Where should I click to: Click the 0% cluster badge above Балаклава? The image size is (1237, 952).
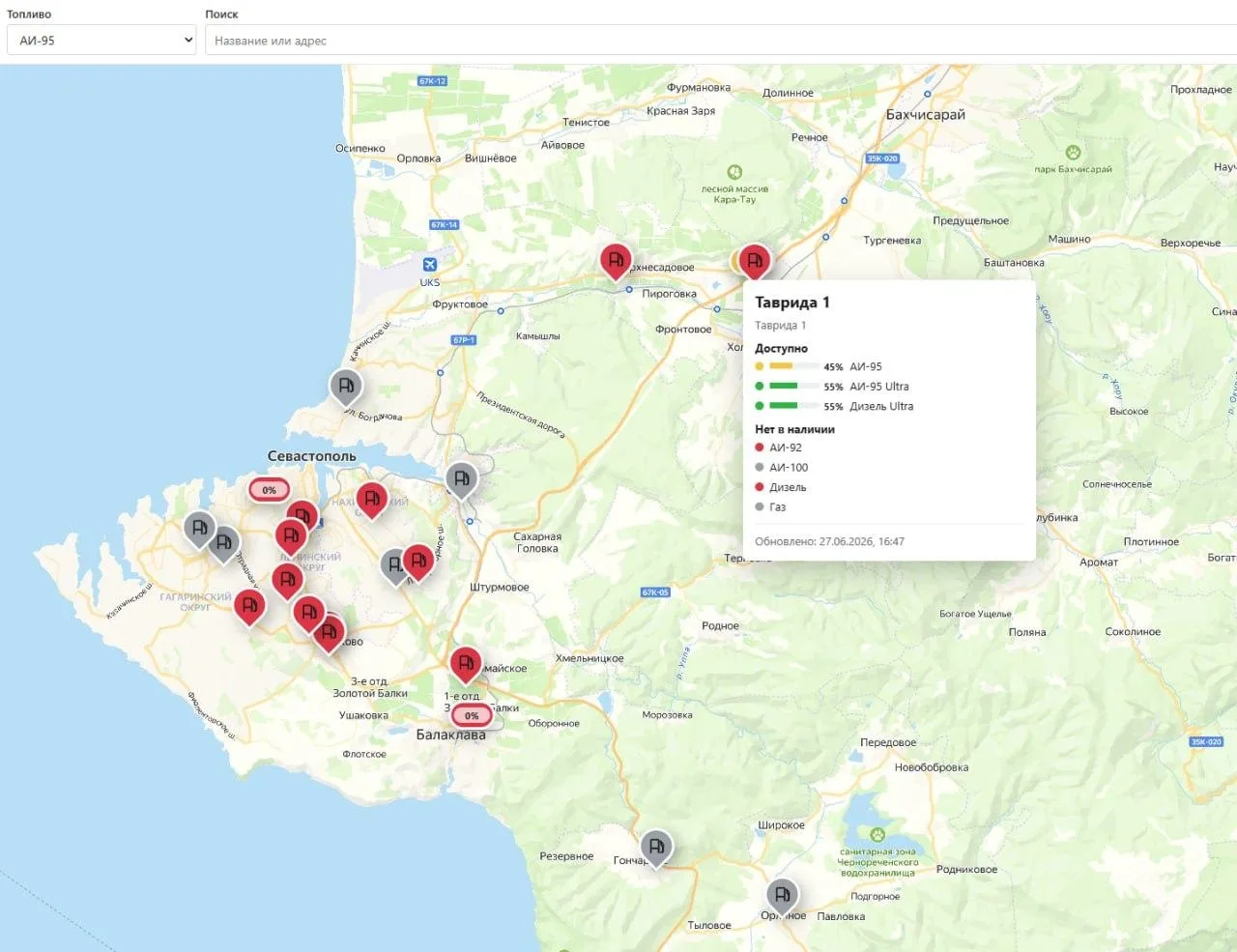click(472, 716)
